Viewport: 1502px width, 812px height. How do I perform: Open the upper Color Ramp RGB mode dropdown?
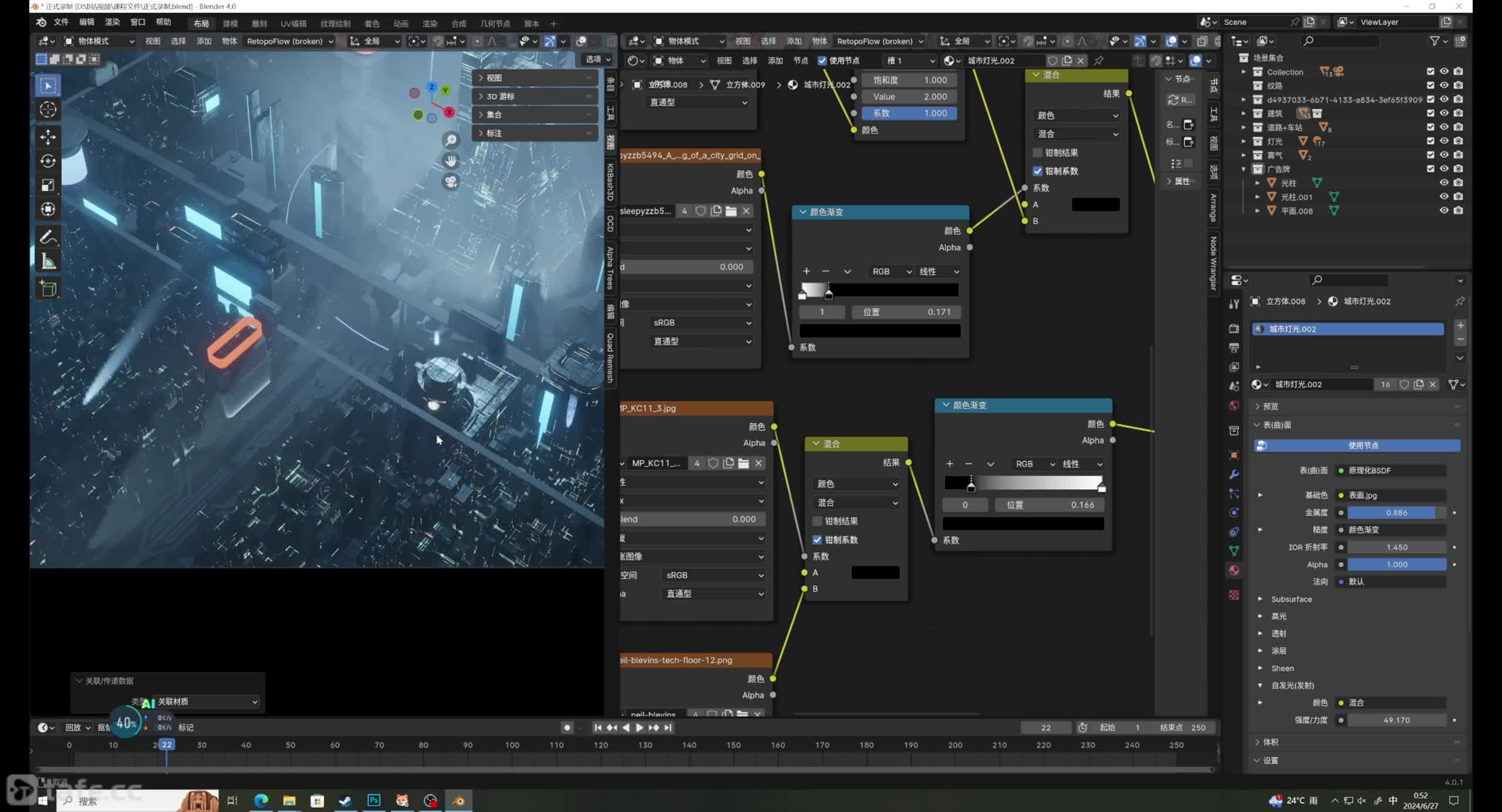point(891,272)
